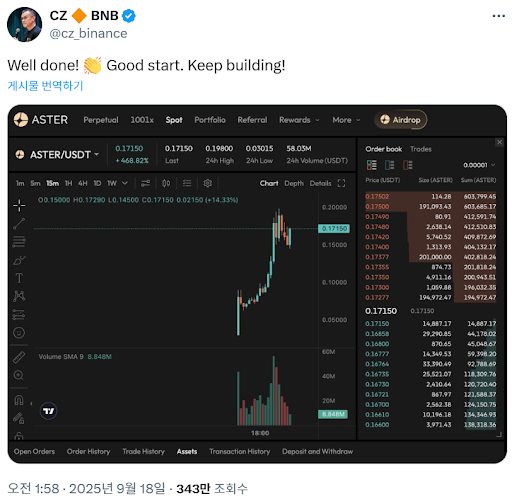Show only sell orders in order book
Viewport: 512px width, 499px height.
pos(408,165)
